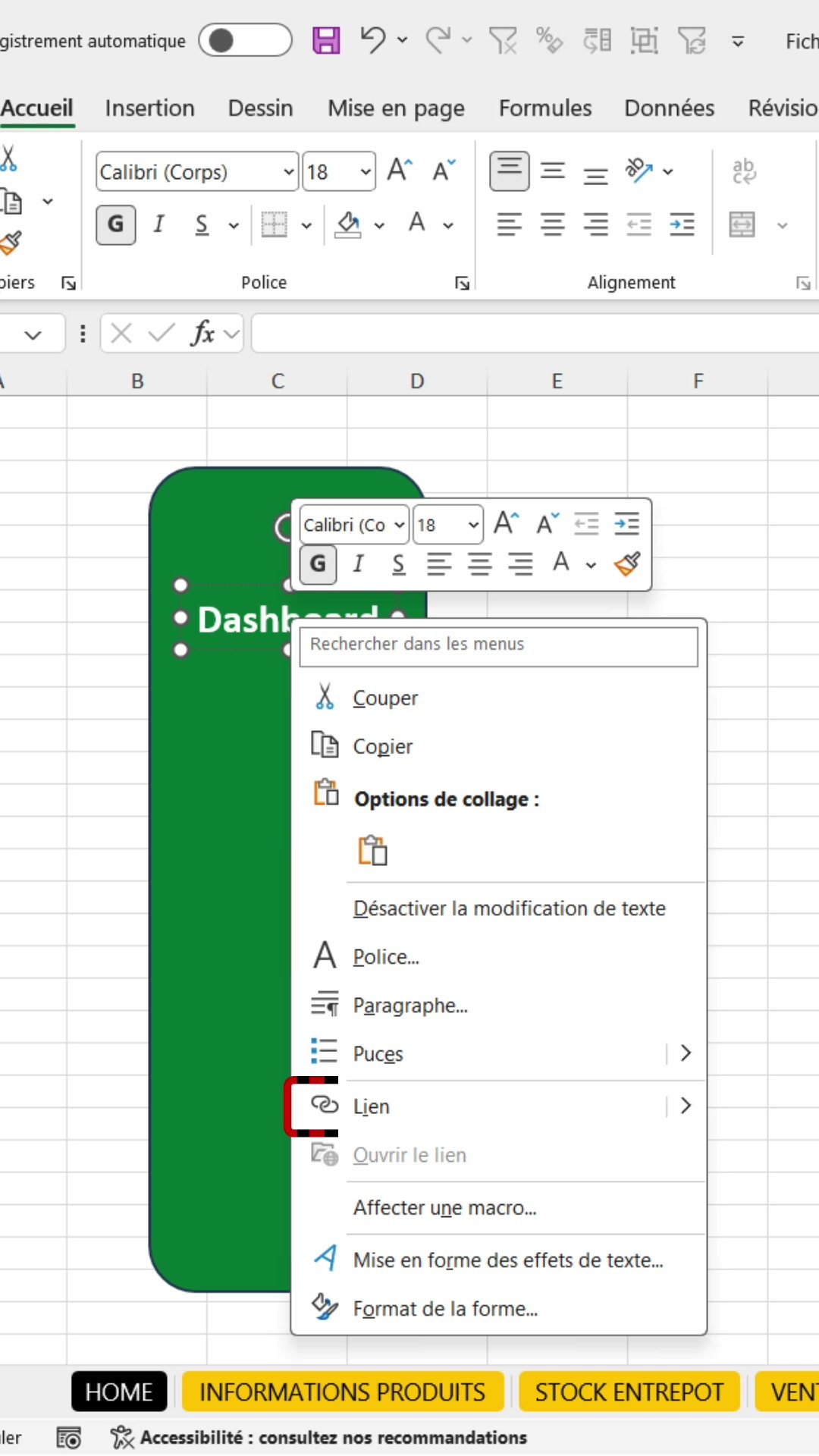819x1456 pixels.
Task: Align text to top in ribbon
Action: click(x=510, y=171)
